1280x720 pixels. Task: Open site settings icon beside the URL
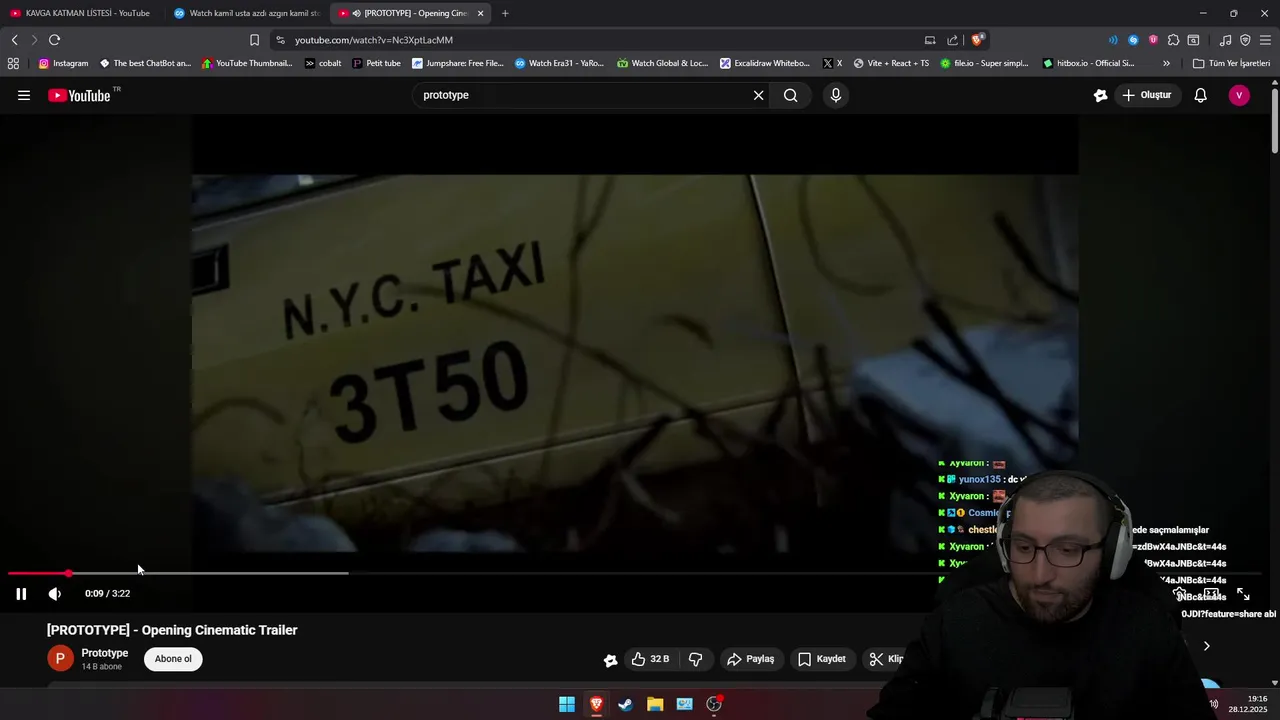coord(280,40)
